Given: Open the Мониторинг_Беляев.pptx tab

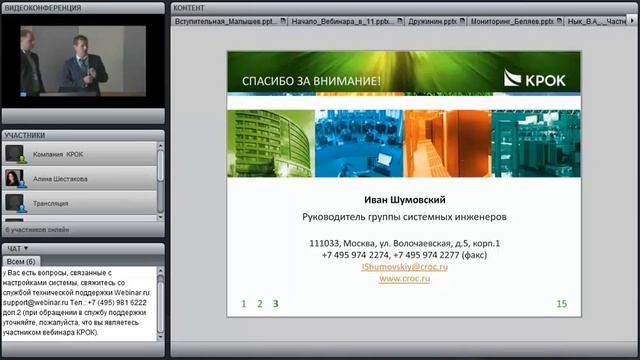Looking at the screenshot, I should [515, 21].
